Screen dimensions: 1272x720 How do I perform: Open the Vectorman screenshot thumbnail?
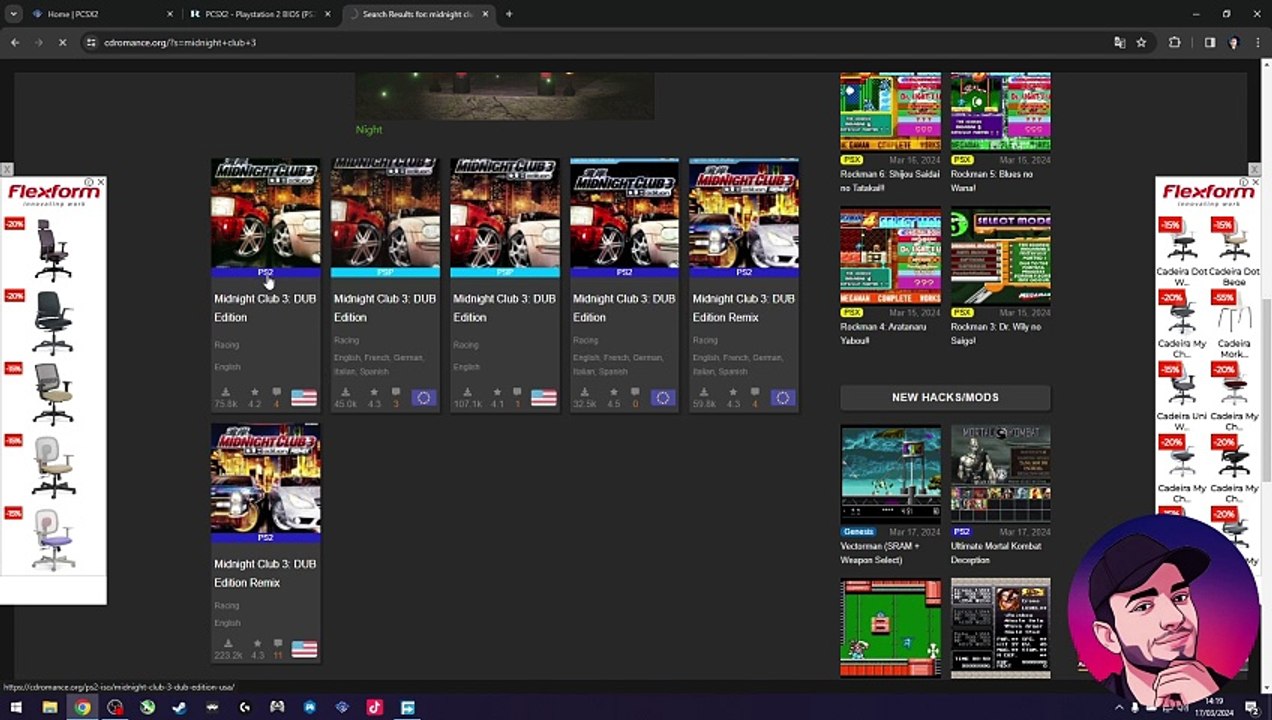(x=890, y=475)
